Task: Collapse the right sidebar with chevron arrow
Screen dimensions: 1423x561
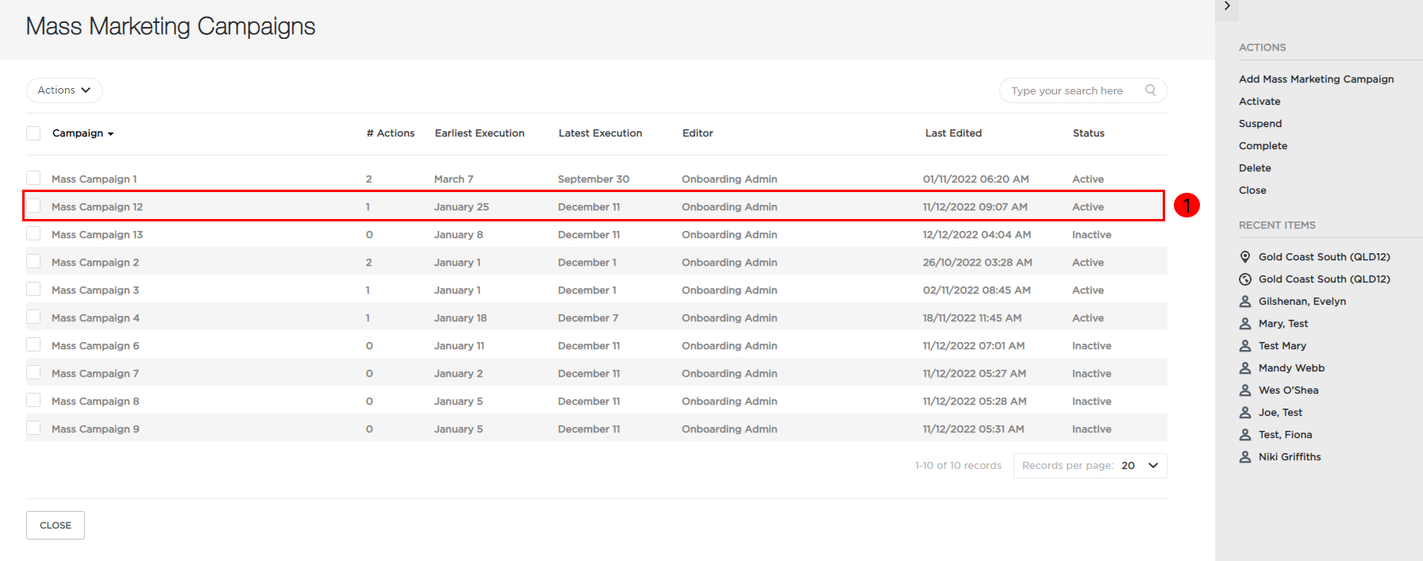Action: [1227, 7]
